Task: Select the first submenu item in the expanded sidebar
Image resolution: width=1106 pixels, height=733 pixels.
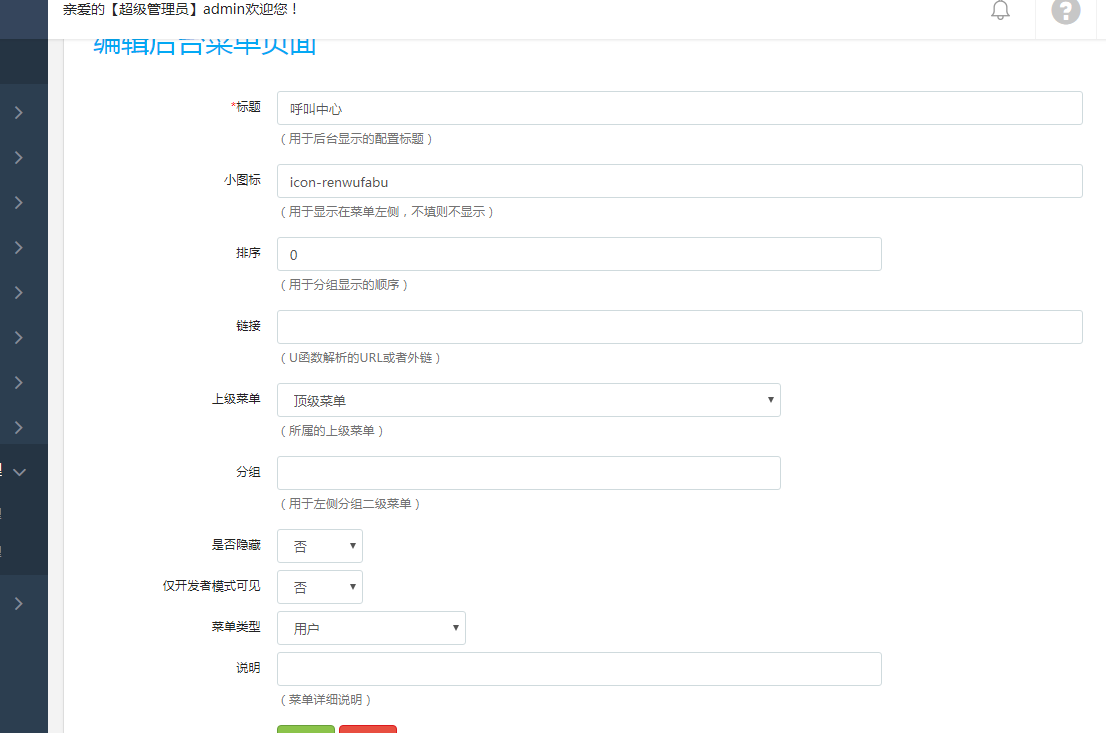Action: pos(10,513)
